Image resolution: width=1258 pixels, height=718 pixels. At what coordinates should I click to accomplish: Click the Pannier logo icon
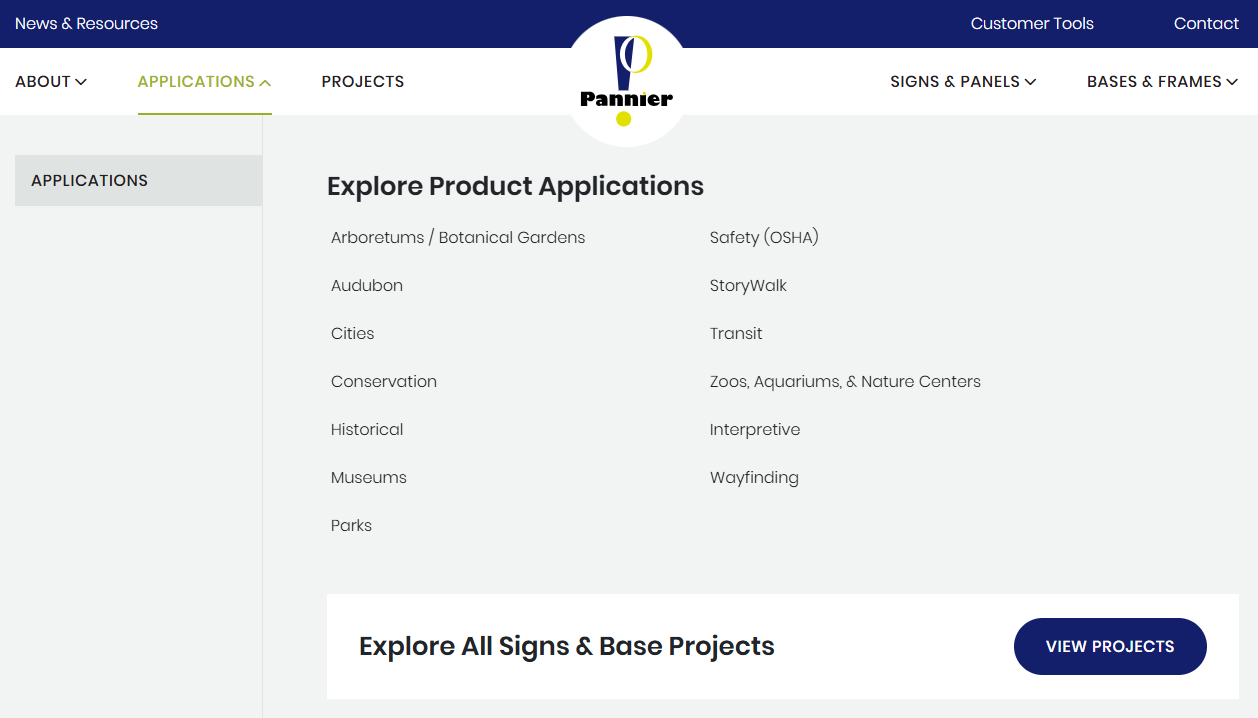pyautogui.click(x=627, y=82)
